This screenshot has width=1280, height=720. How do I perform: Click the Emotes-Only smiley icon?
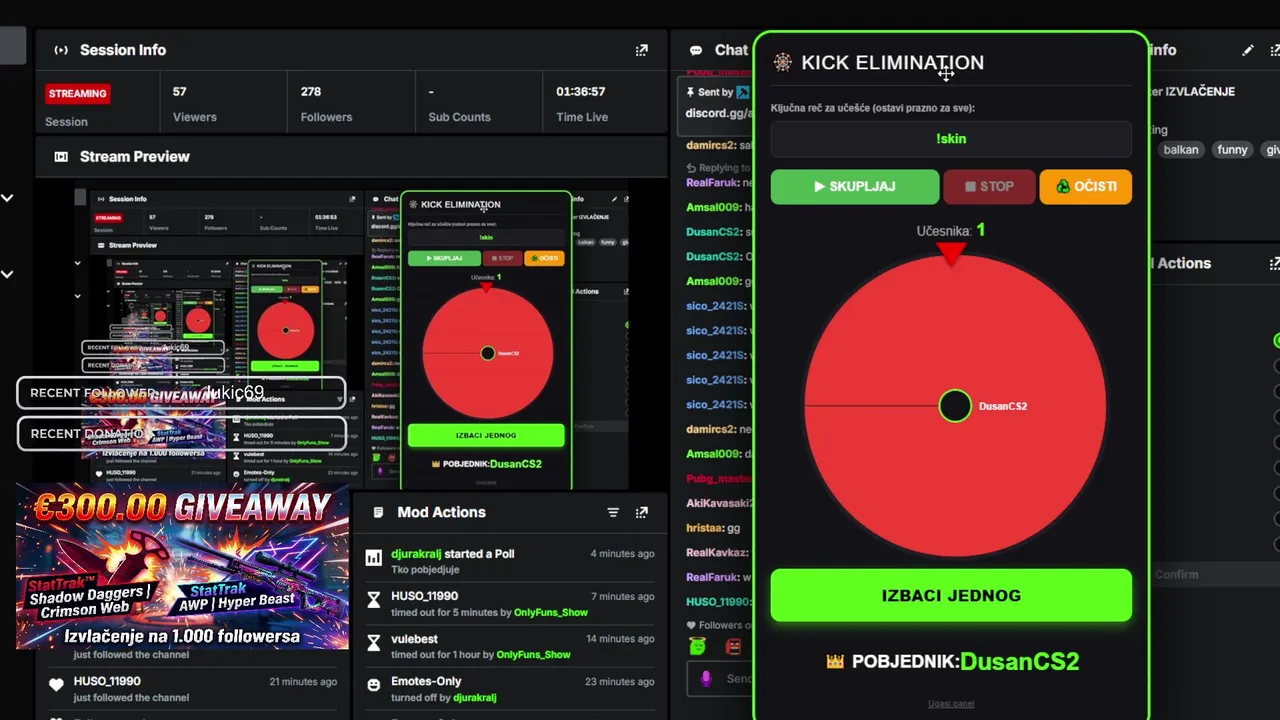click(x=374, y=685)
